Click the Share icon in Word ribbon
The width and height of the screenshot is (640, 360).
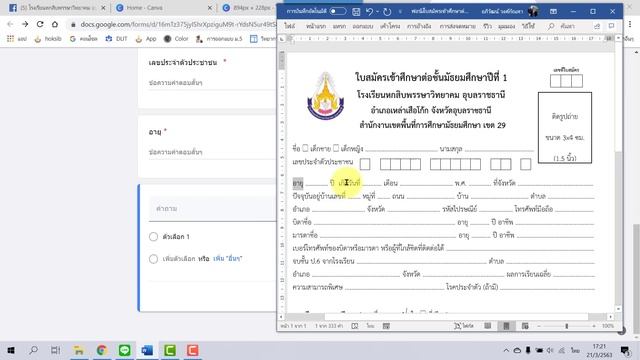click(x=597, y=26)
